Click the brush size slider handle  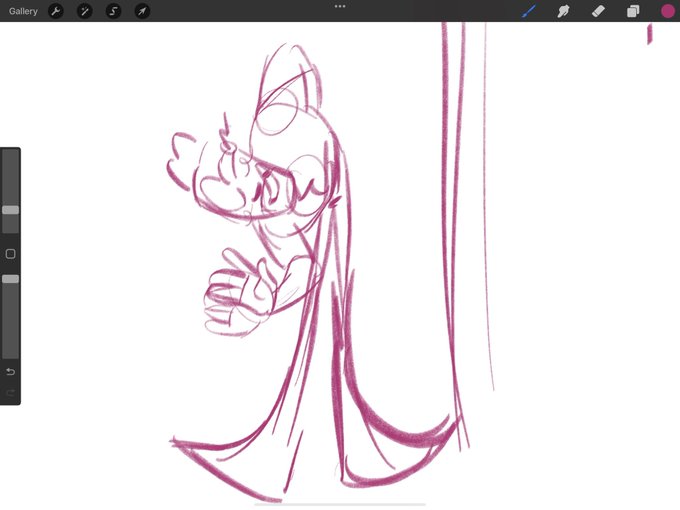[10, 210]
